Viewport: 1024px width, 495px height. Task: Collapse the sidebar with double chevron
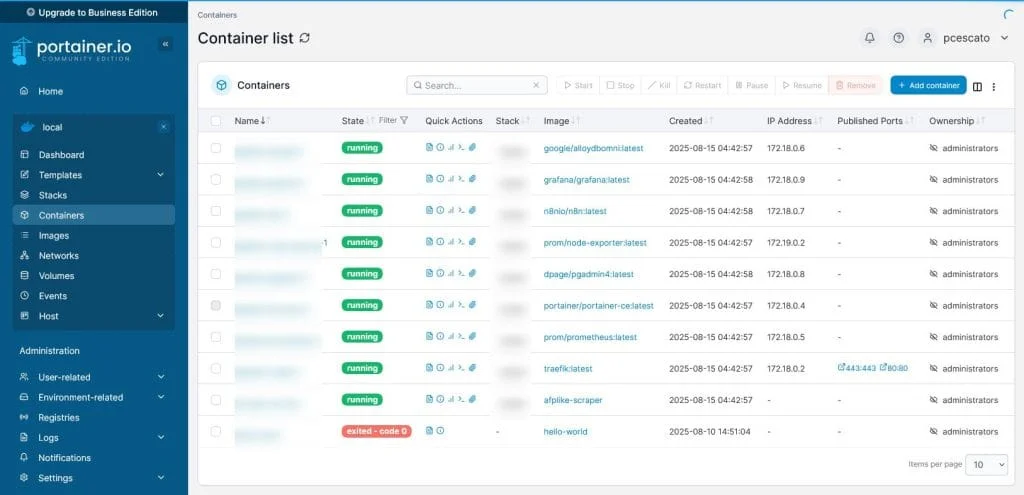click(165, 44)
